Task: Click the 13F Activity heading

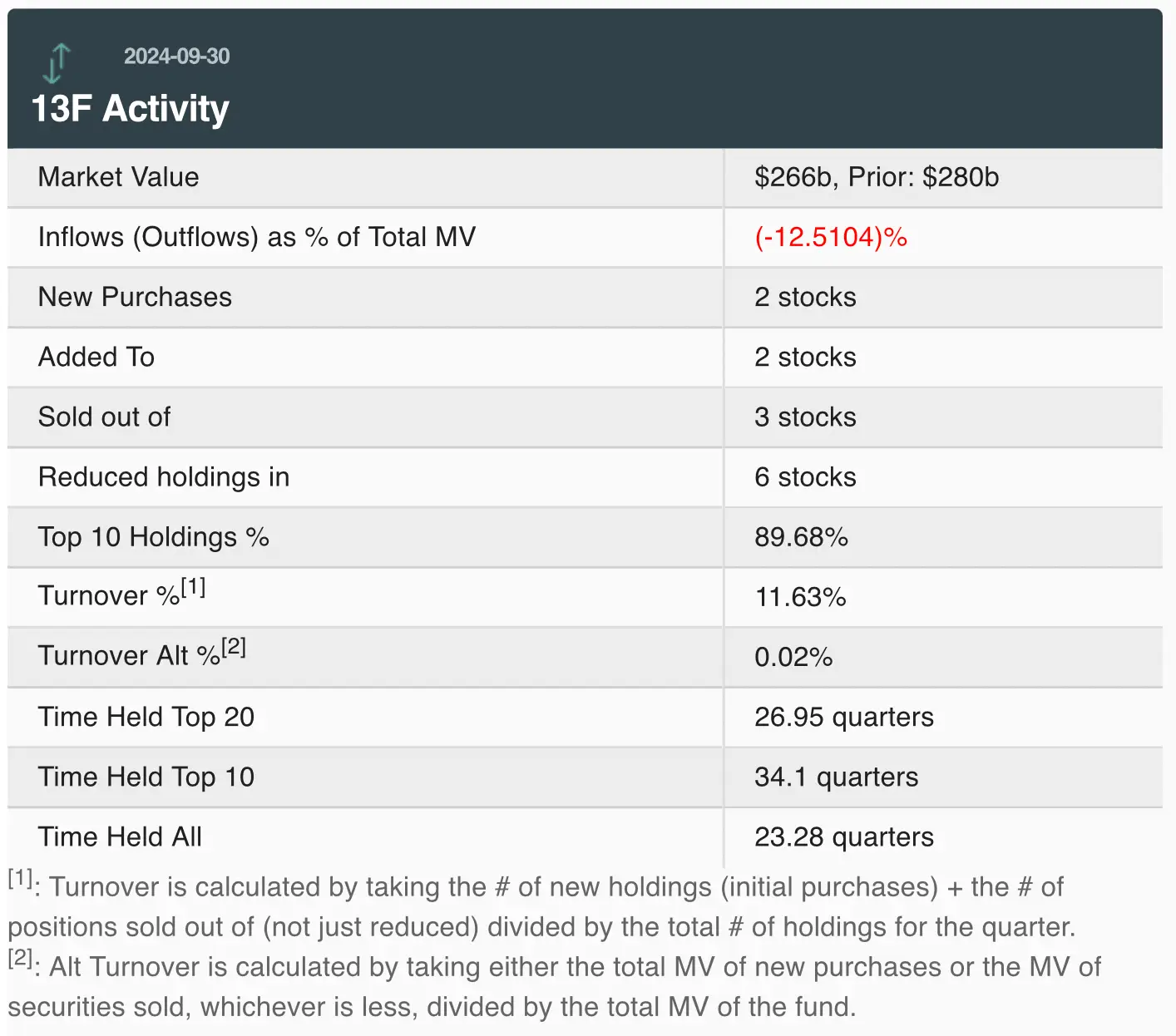Action: click(130, 109)
